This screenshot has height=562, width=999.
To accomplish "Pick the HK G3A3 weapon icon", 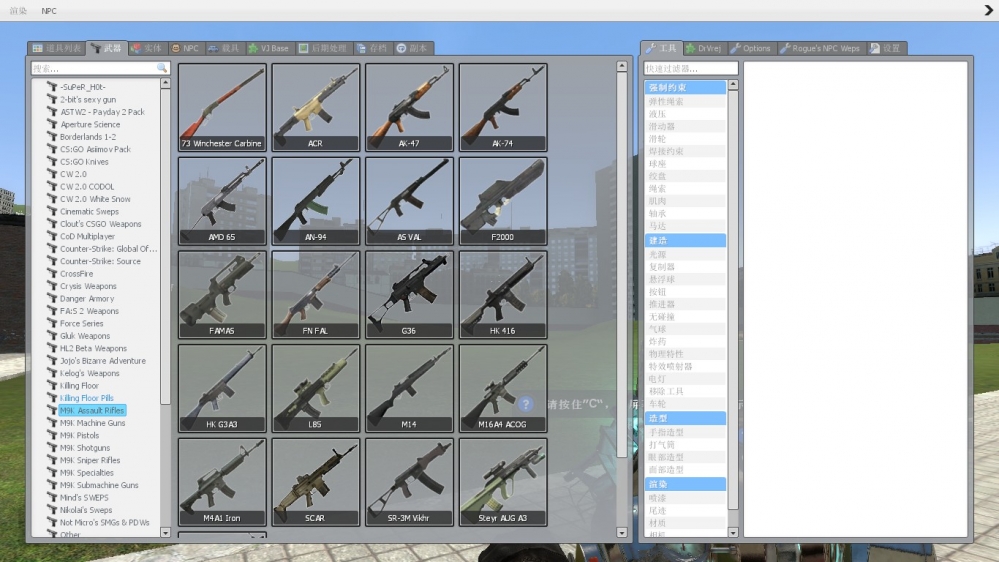I will [x=222, y=388].
